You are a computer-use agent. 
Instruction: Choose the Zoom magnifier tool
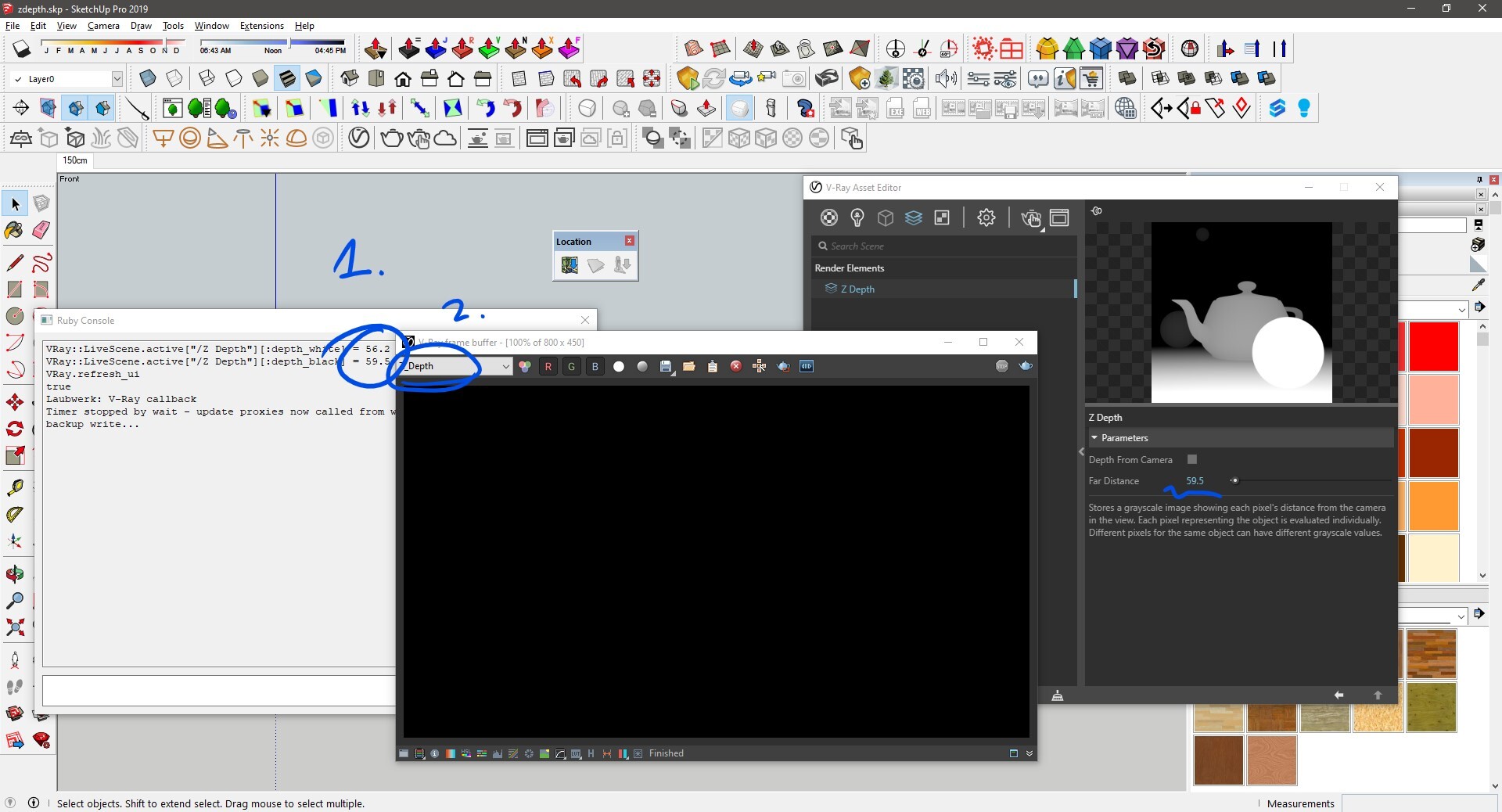click(15, 601)
